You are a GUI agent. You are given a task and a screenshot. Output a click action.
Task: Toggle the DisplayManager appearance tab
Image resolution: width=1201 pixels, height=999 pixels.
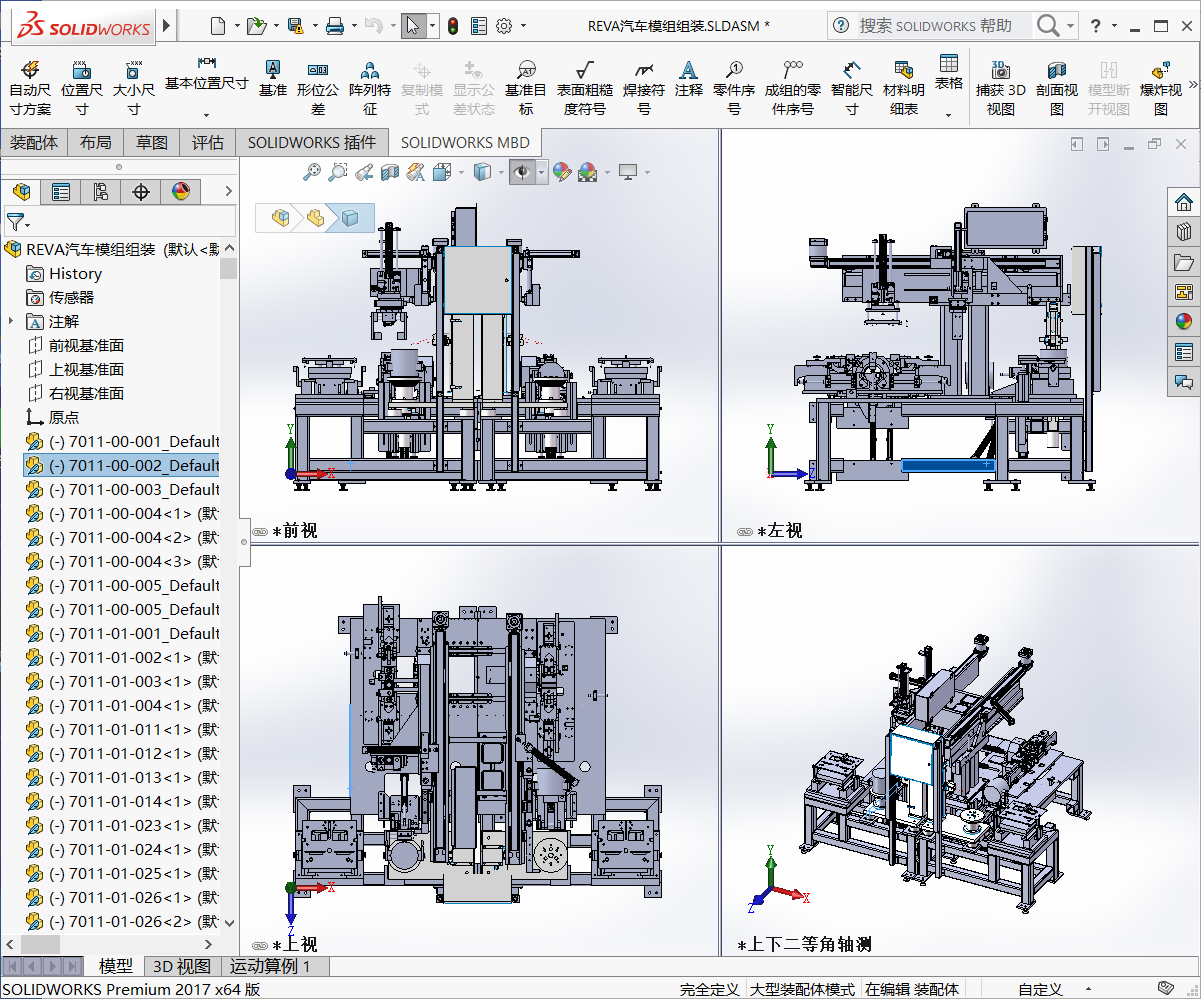pyautogui.click(x=181, y=191)
